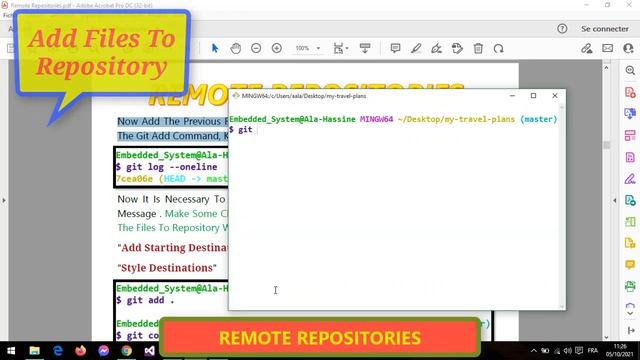Click Se connecter to sign in
Screen dimensions: 640x360
click(x=604, y=29)
